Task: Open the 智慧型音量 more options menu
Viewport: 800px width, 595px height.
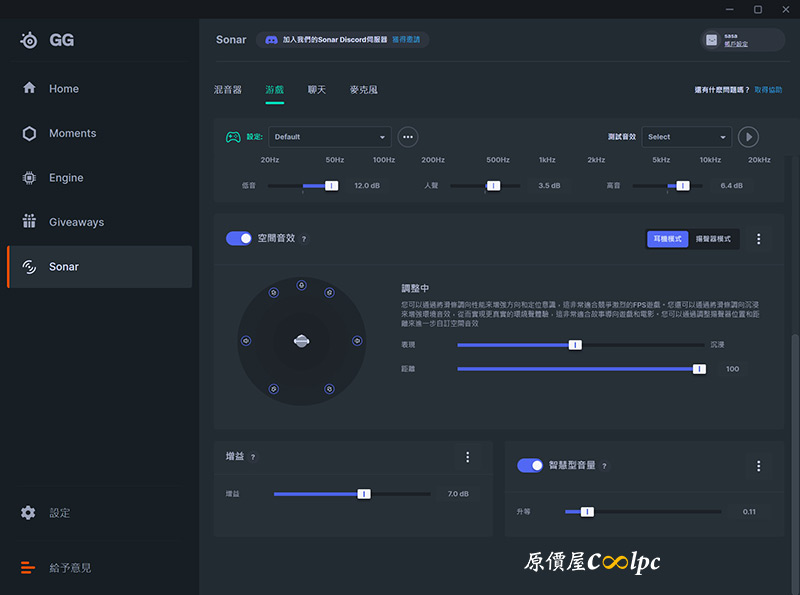Action: click(x=758, y=466)
